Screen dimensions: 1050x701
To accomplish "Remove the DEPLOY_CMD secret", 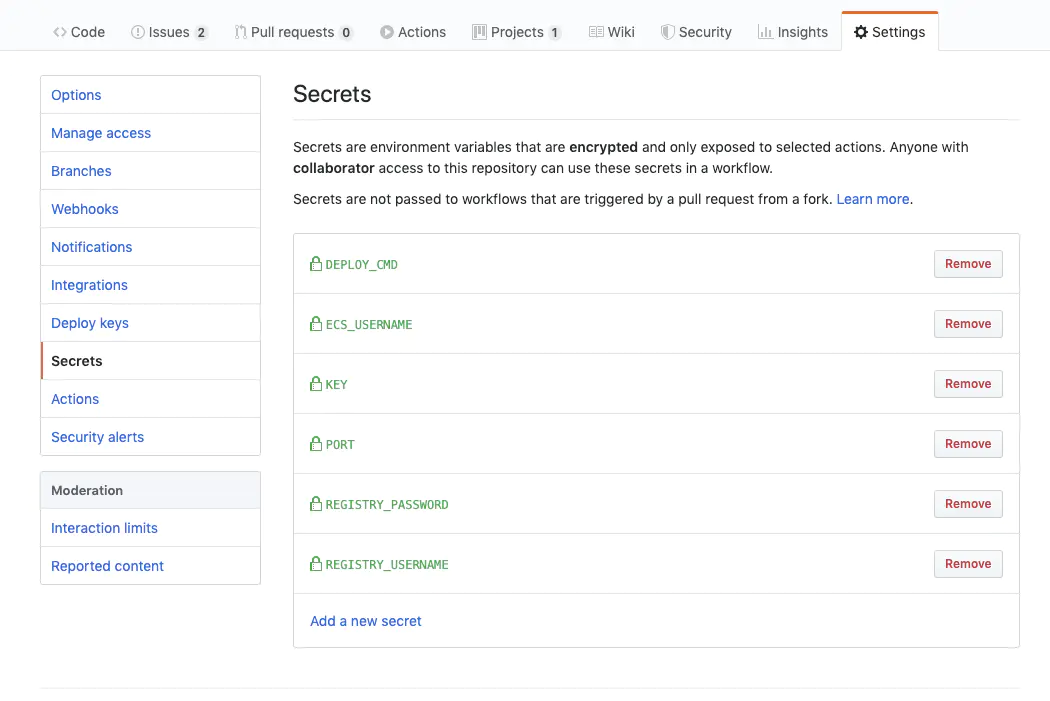I will coord(968,264).
